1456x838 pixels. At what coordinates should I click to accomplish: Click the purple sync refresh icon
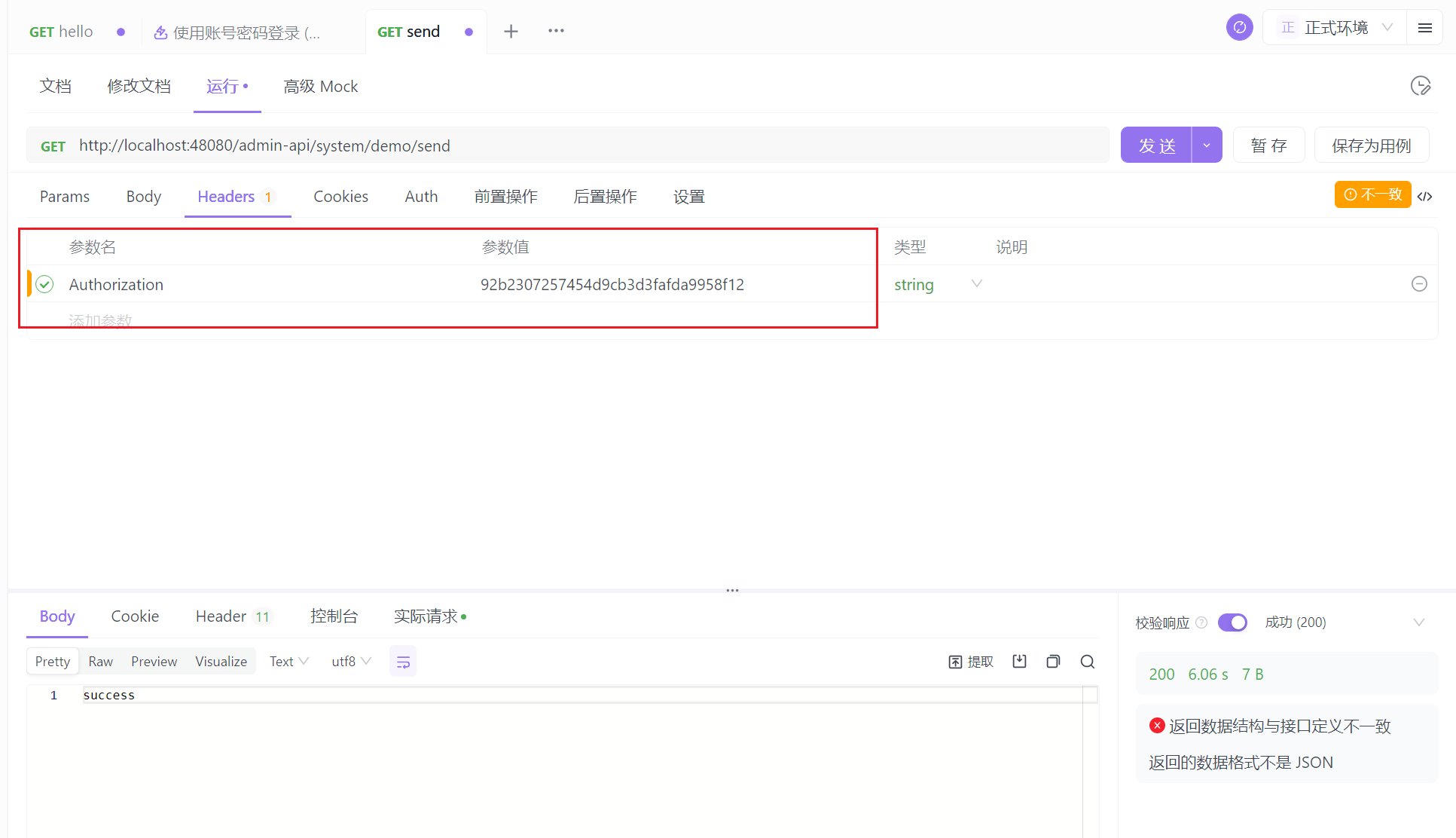coord(1239,28)
